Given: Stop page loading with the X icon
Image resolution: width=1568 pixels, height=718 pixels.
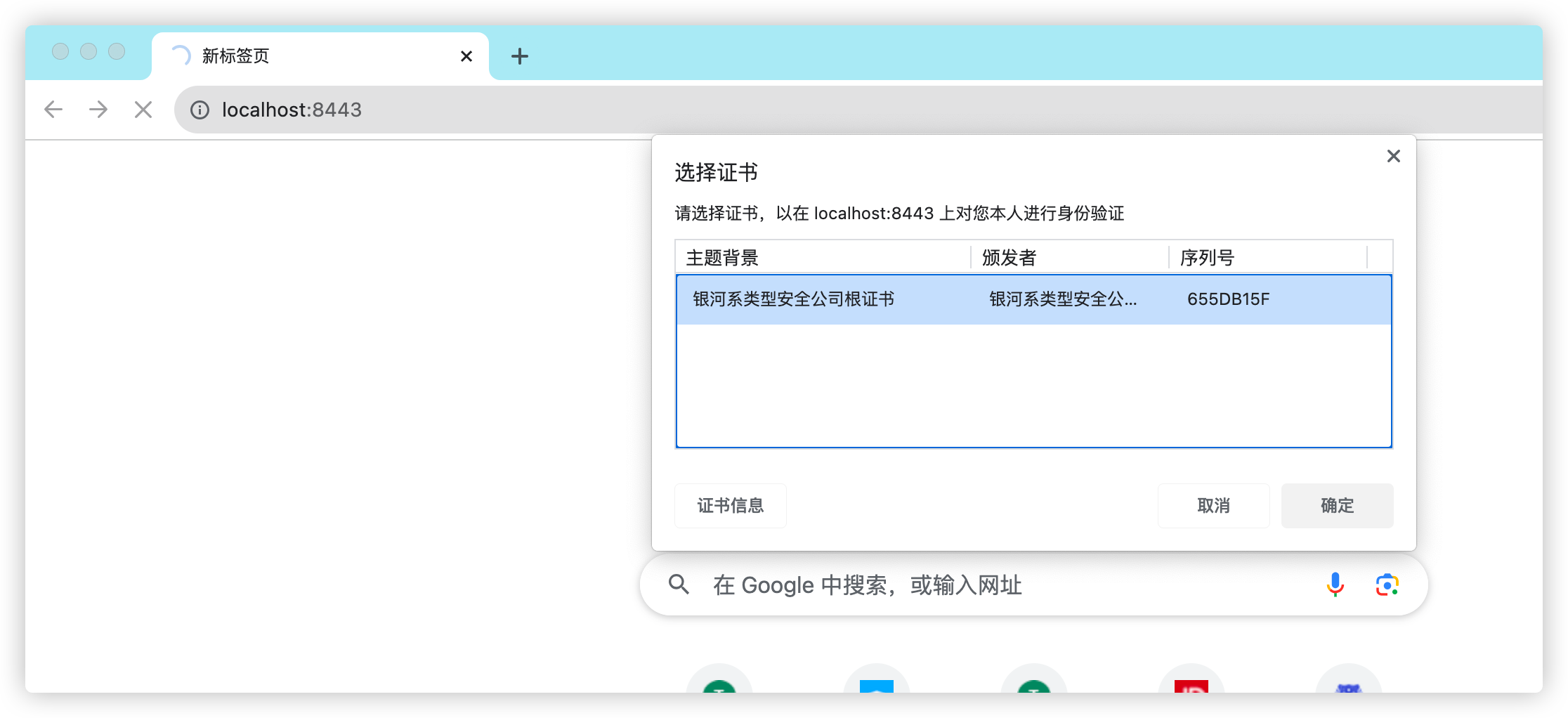Looking at the screenshot, I should 143,110.
